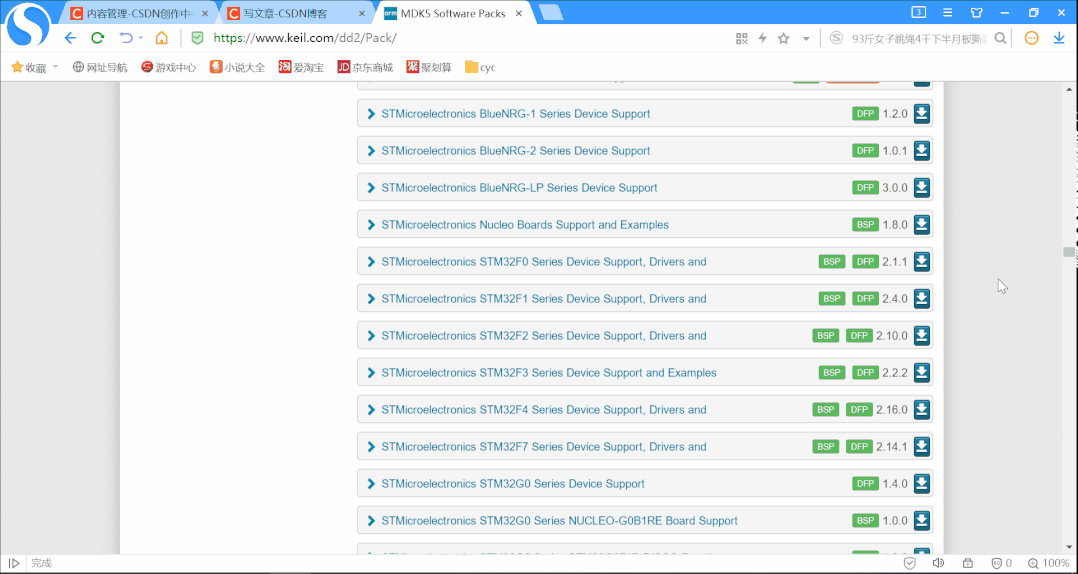Open the favorites 收藏 dropdown arrow
1078x574 pixels.
(x=56, y=67)
